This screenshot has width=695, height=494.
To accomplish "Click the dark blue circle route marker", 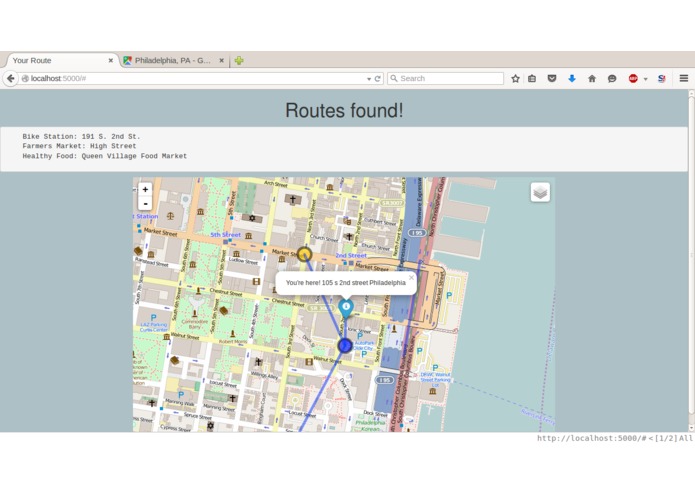I will [345, 345].
